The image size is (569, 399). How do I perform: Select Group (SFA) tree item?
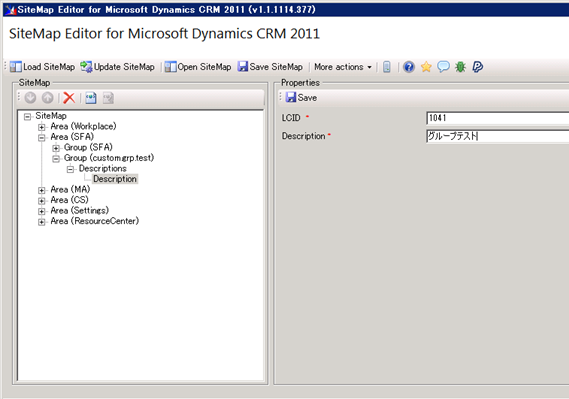(x=88, y=148)
